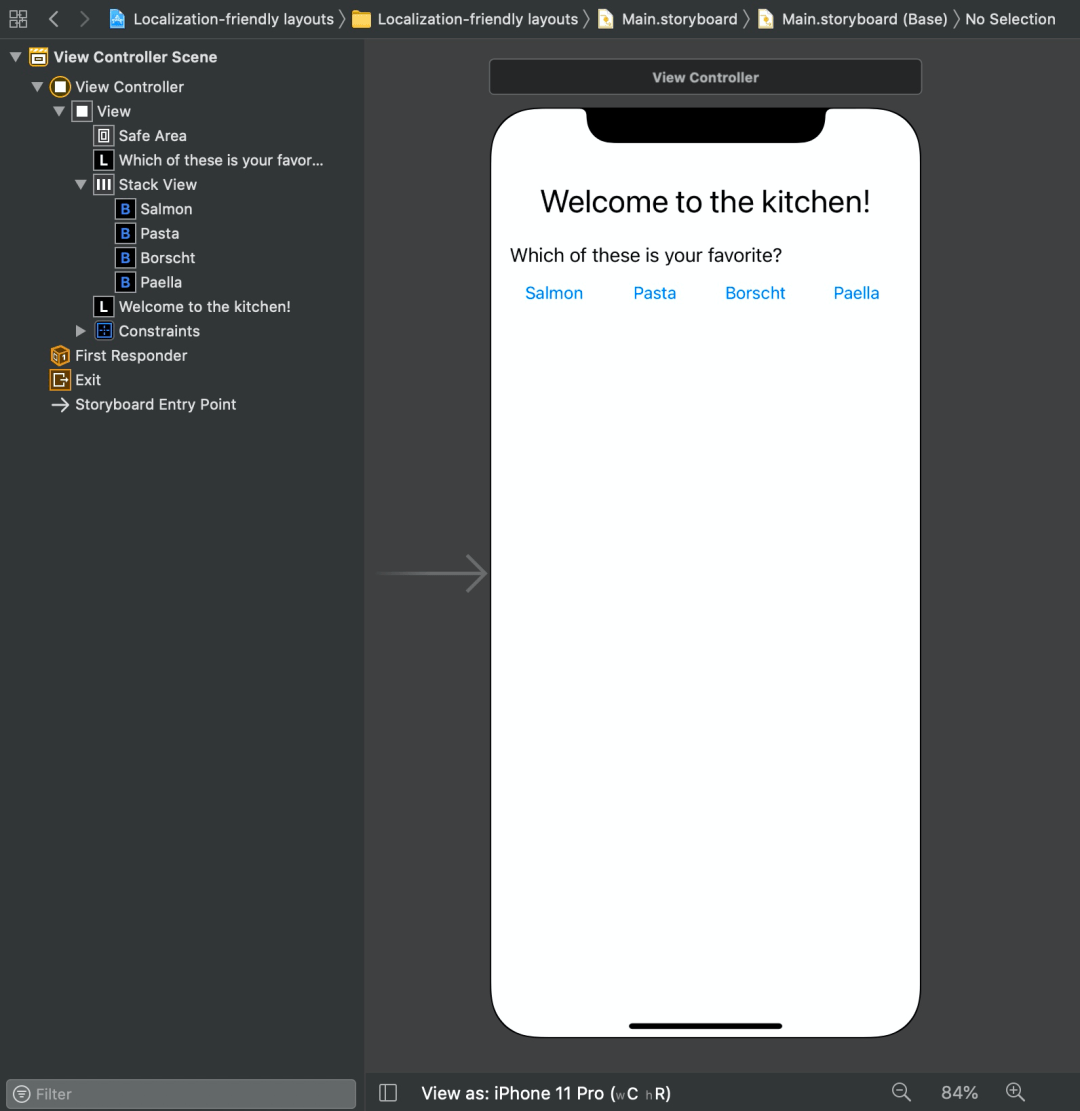This screenshot has width=1080, height=1111.
Task: Collapse the View Controller Scene disclosure triangle
Action: 14,57
